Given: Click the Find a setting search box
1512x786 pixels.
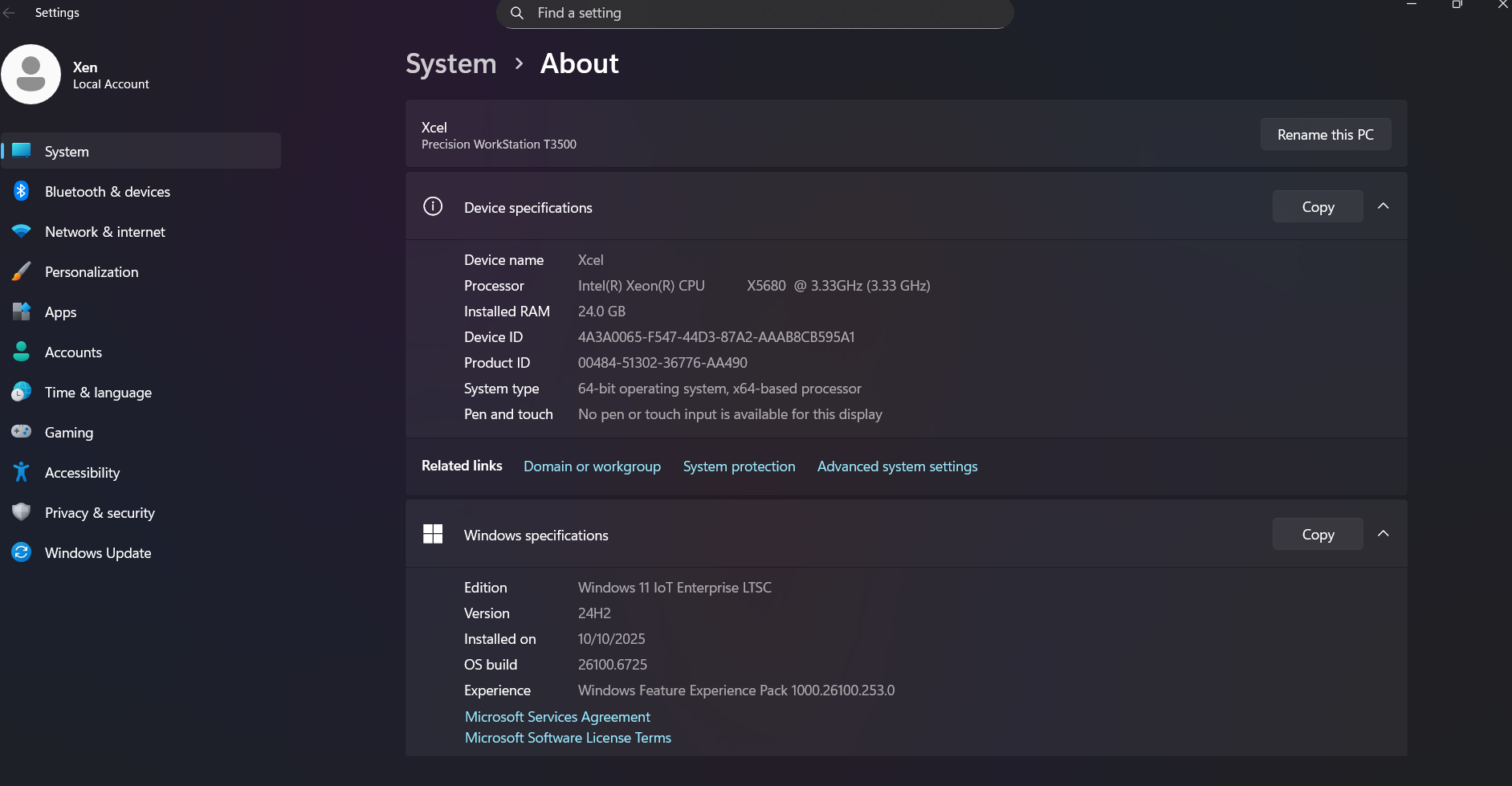Looking at the screenshot, I should click(x=755, y=14).
